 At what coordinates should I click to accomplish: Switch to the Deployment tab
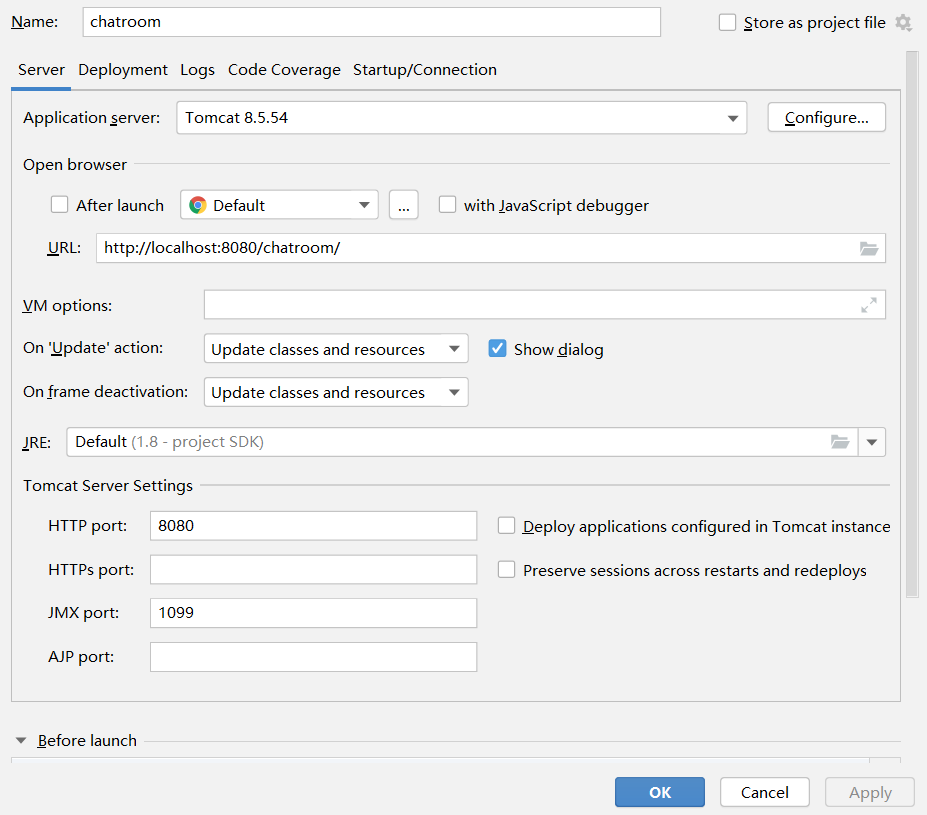click(122, 70)
